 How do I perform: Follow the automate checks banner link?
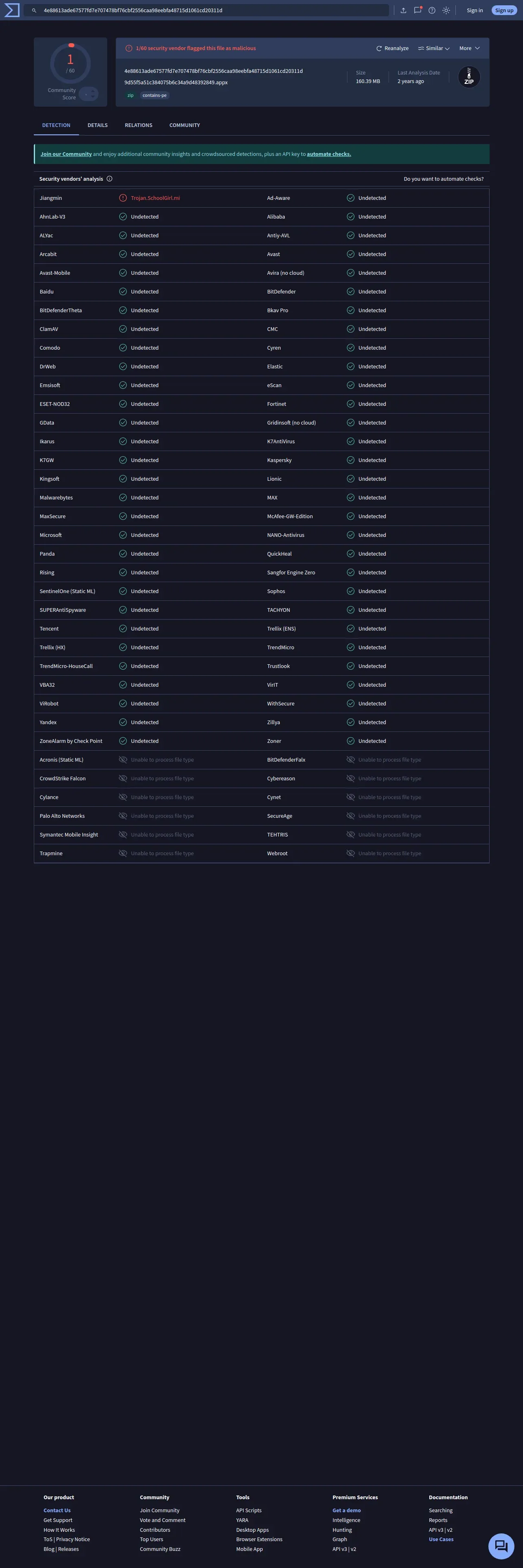pyautogui.click(x=329, y=154)
